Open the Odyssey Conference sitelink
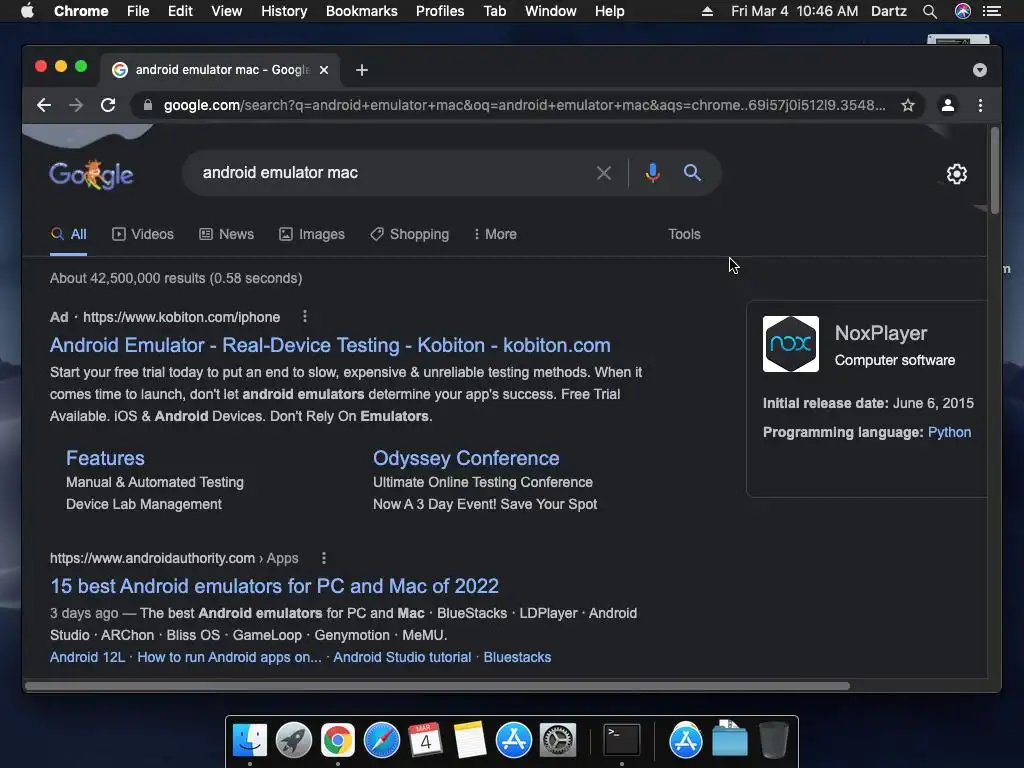Viewport: 1024px width, 768px height. 466,458
